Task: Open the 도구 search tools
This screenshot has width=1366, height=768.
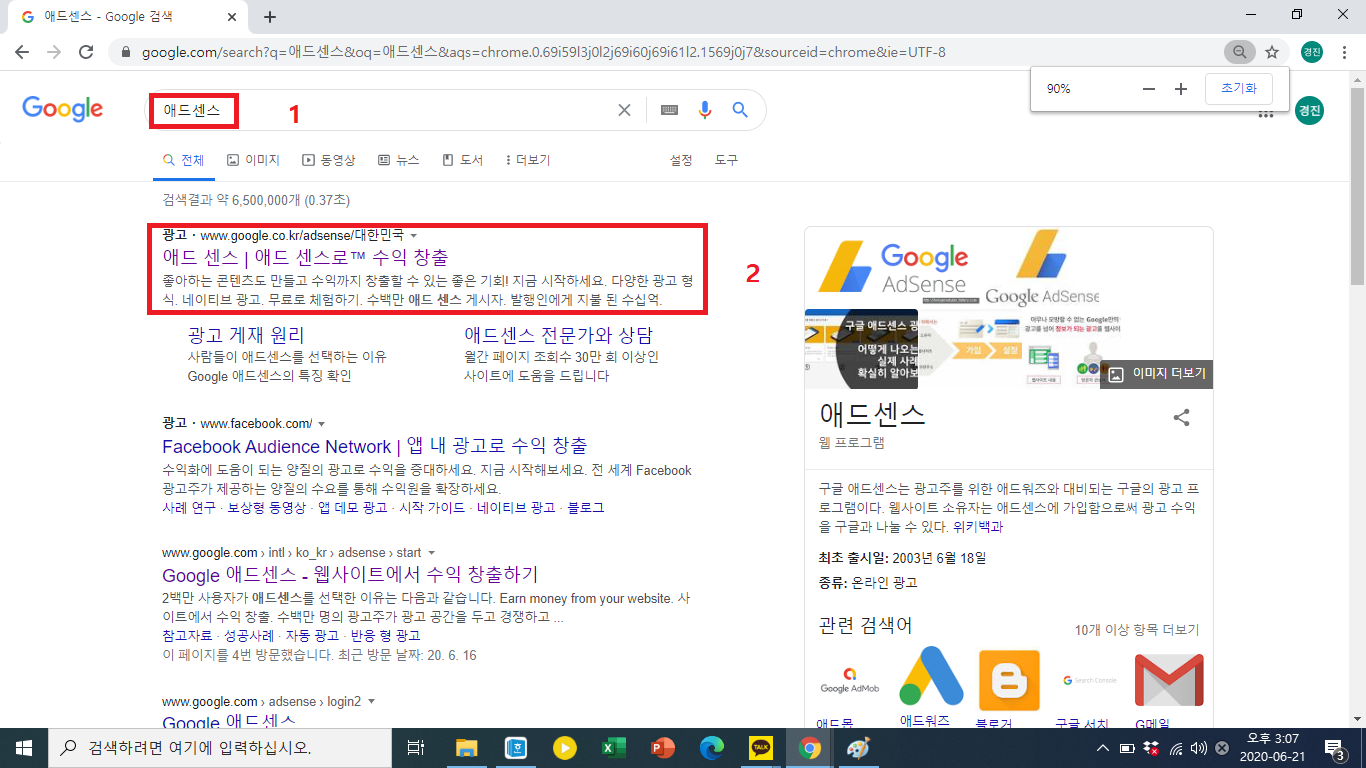Action: (726, 160)
